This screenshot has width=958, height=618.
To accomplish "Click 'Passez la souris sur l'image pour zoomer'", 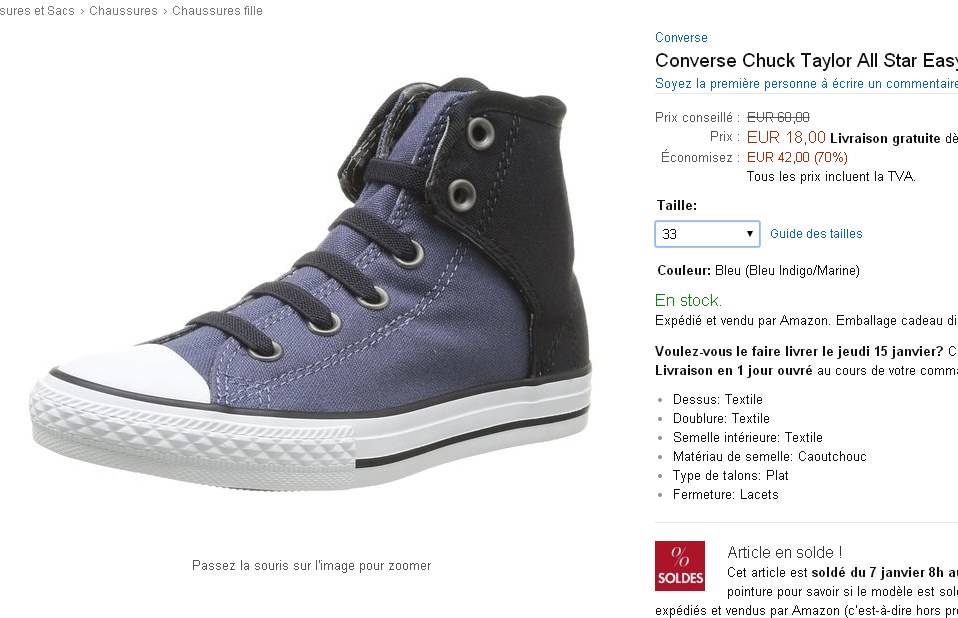I will coord(311,566).
